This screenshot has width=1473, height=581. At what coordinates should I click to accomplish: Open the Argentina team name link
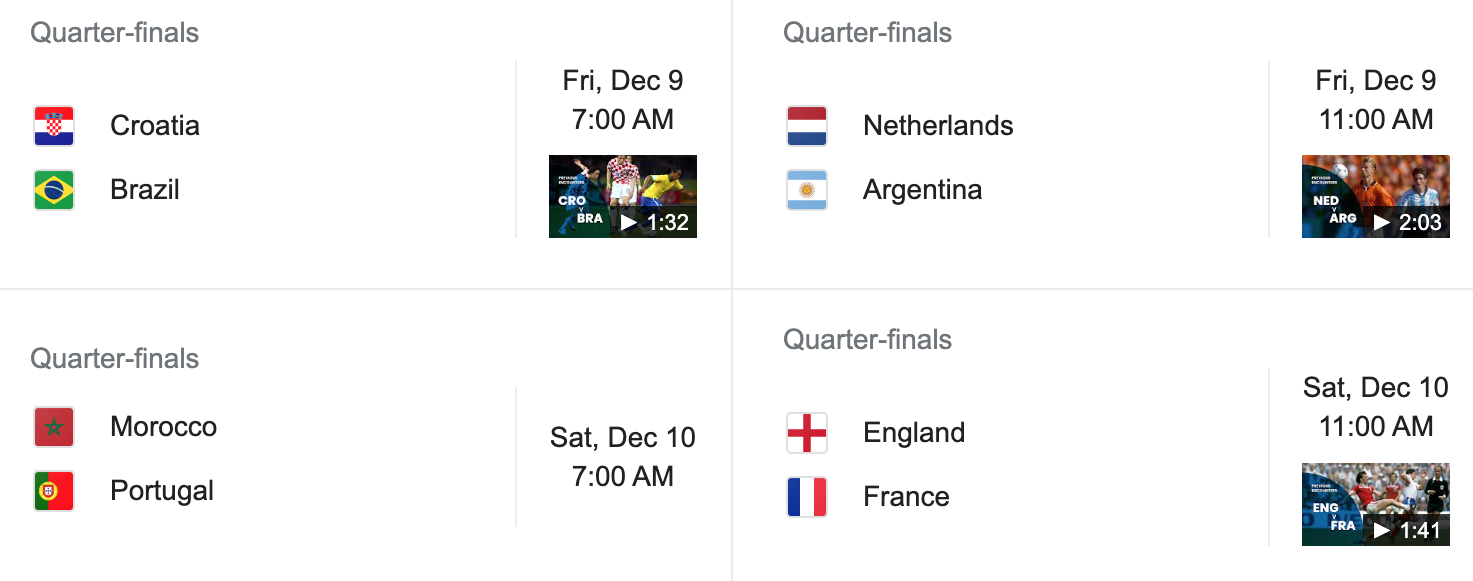[x=922, y=190]
